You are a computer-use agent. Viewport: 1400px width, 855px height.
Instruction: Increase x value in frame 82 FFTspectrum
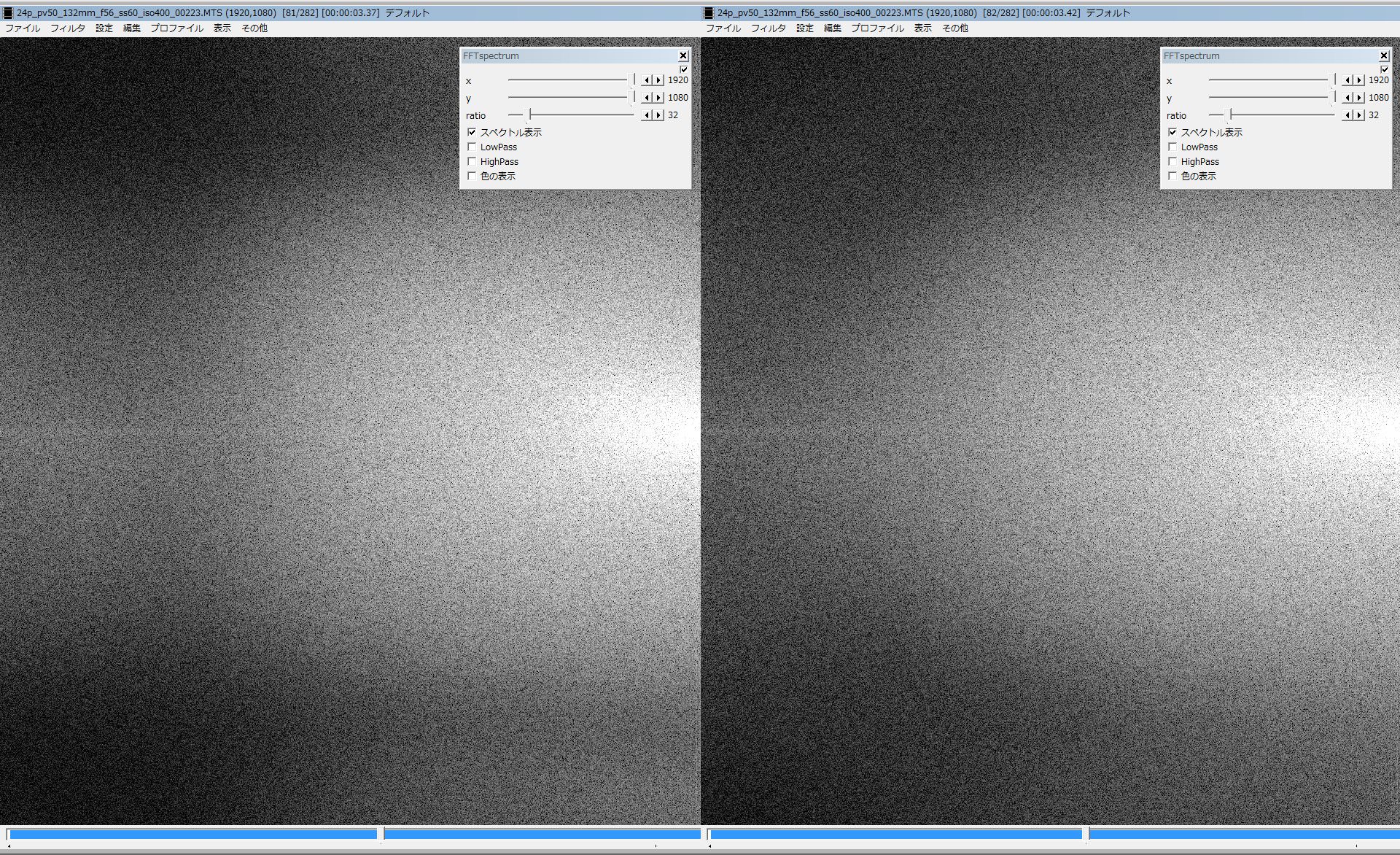click(x=1359, y=80)
